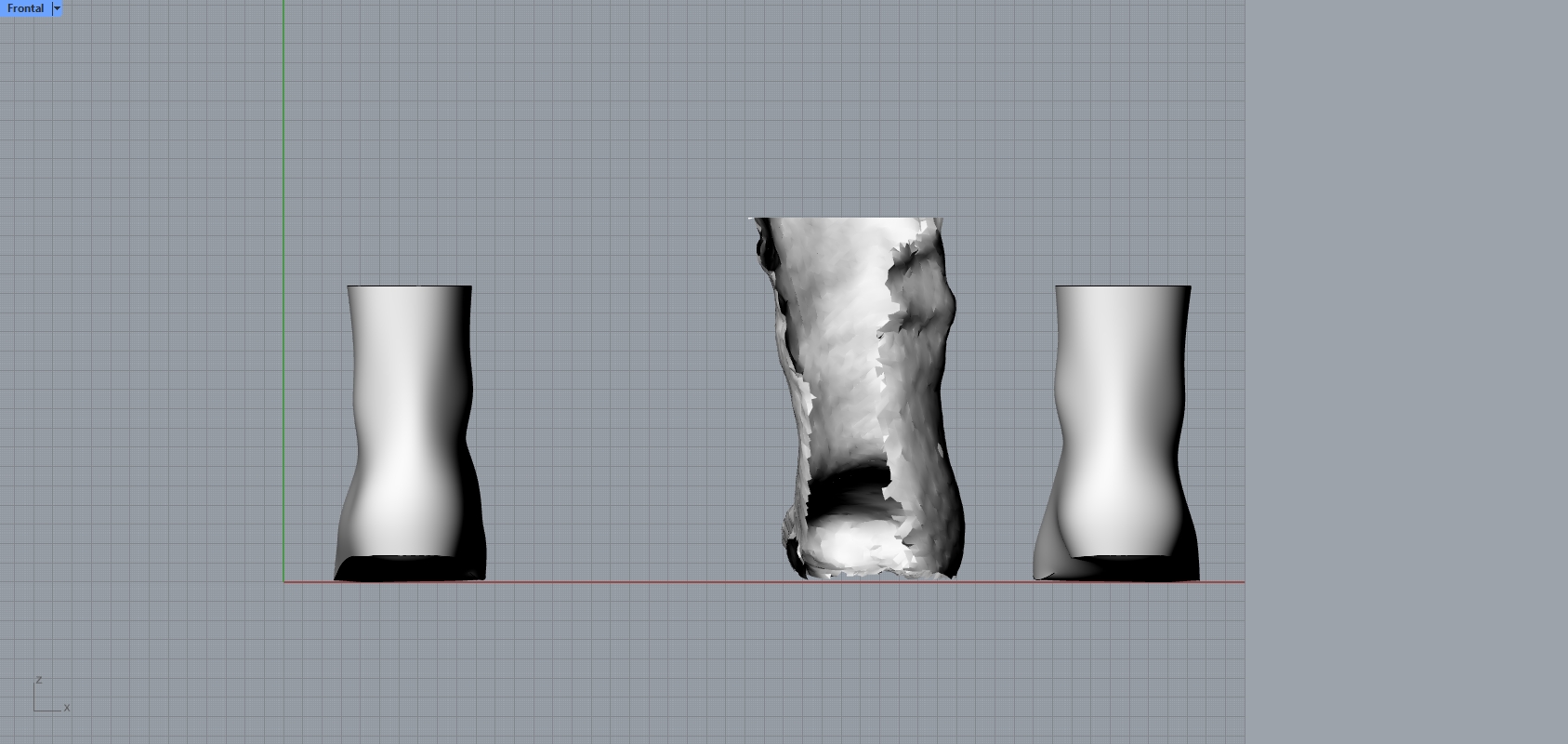Click the black base of the left model
This screenshot has height=744, width=1568.
click(409, 568)
